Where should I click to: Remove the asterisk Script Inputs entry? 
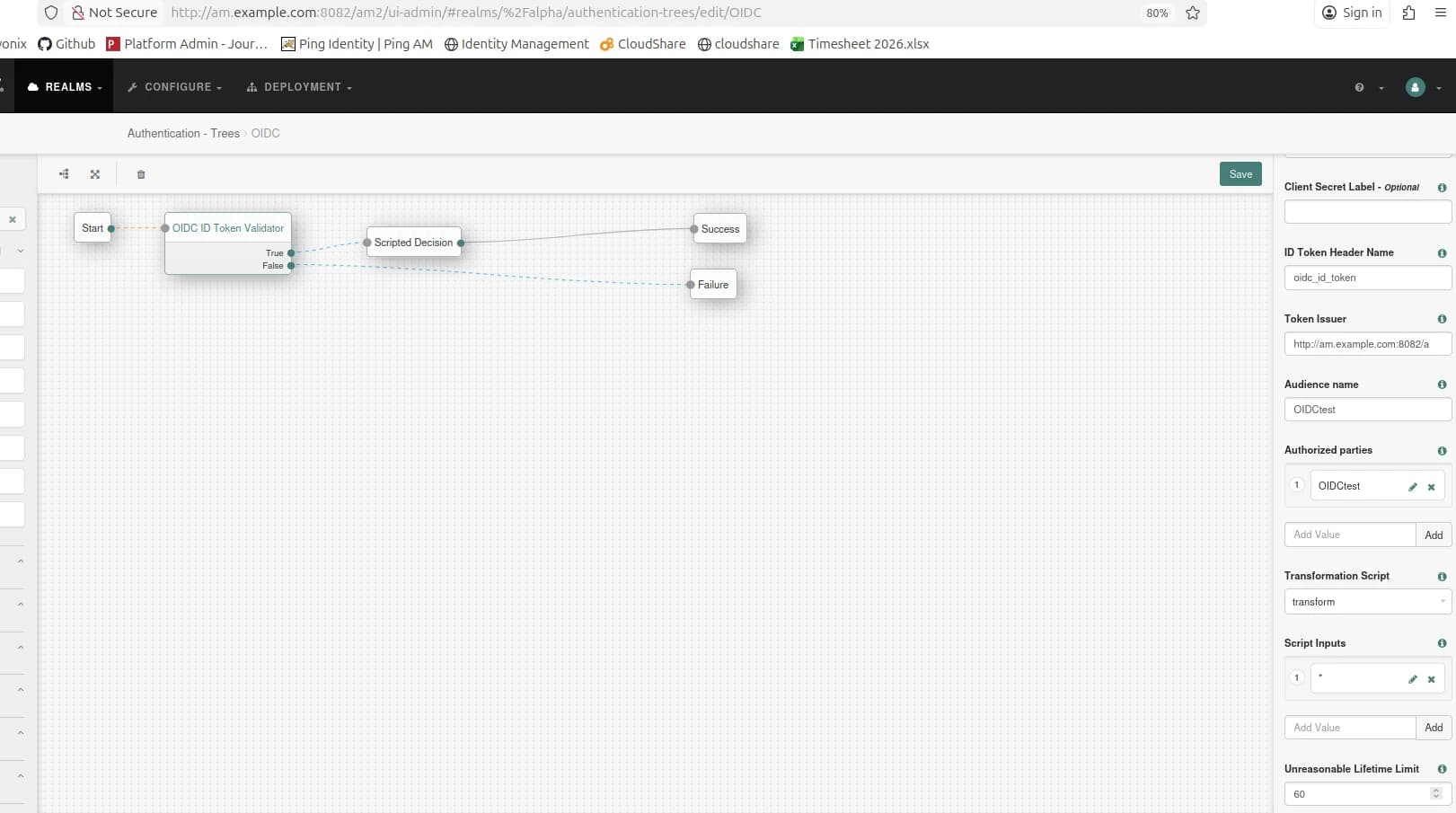click(x=1432, y=679)
